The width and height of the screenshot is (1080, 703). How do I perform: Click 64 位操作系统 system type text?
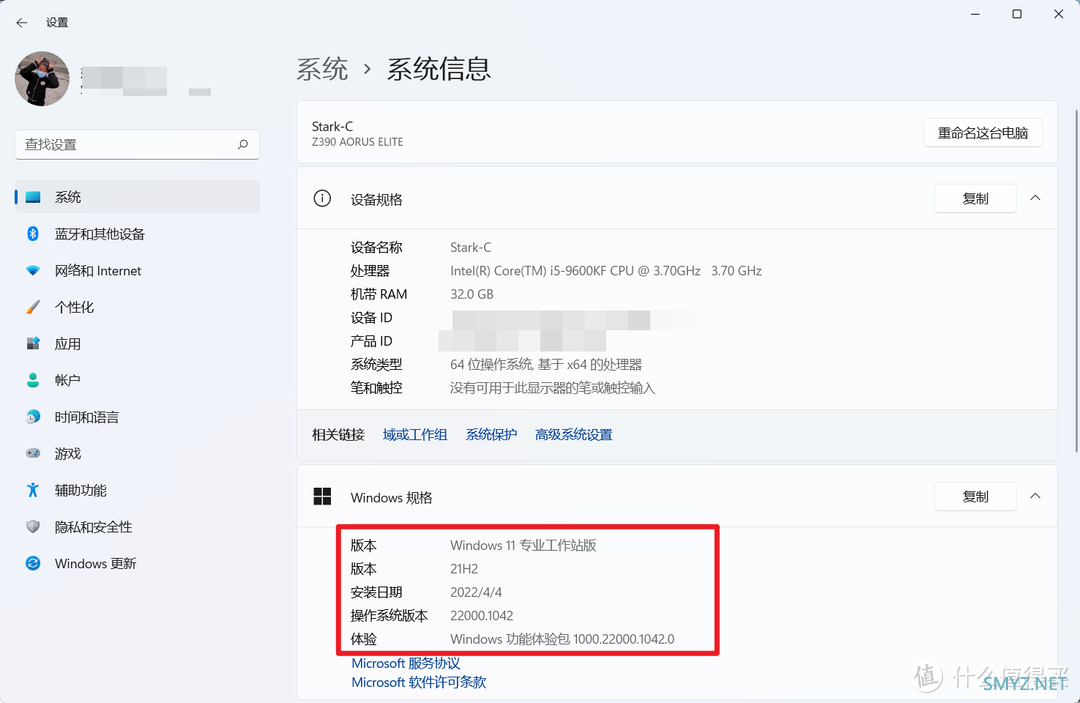[x=546, y=364]
